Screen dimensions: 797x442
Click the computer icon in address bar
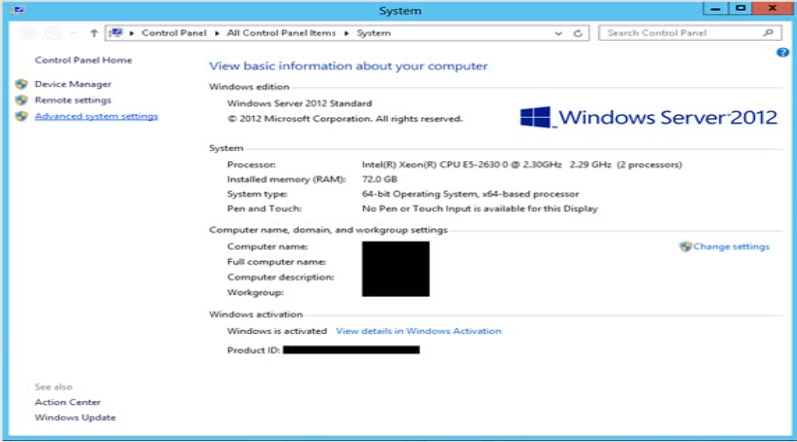point(116,33)
